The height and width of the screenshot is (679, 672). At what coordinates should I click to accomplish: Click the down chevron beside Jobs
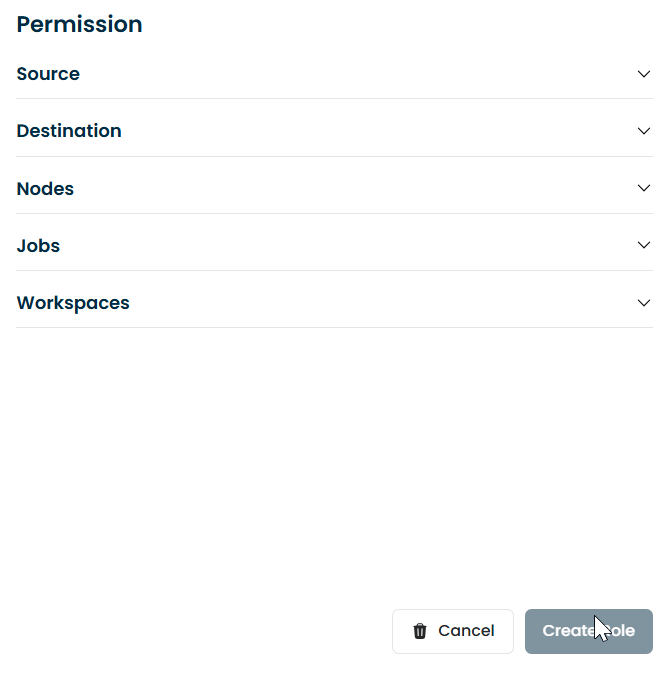644,245
